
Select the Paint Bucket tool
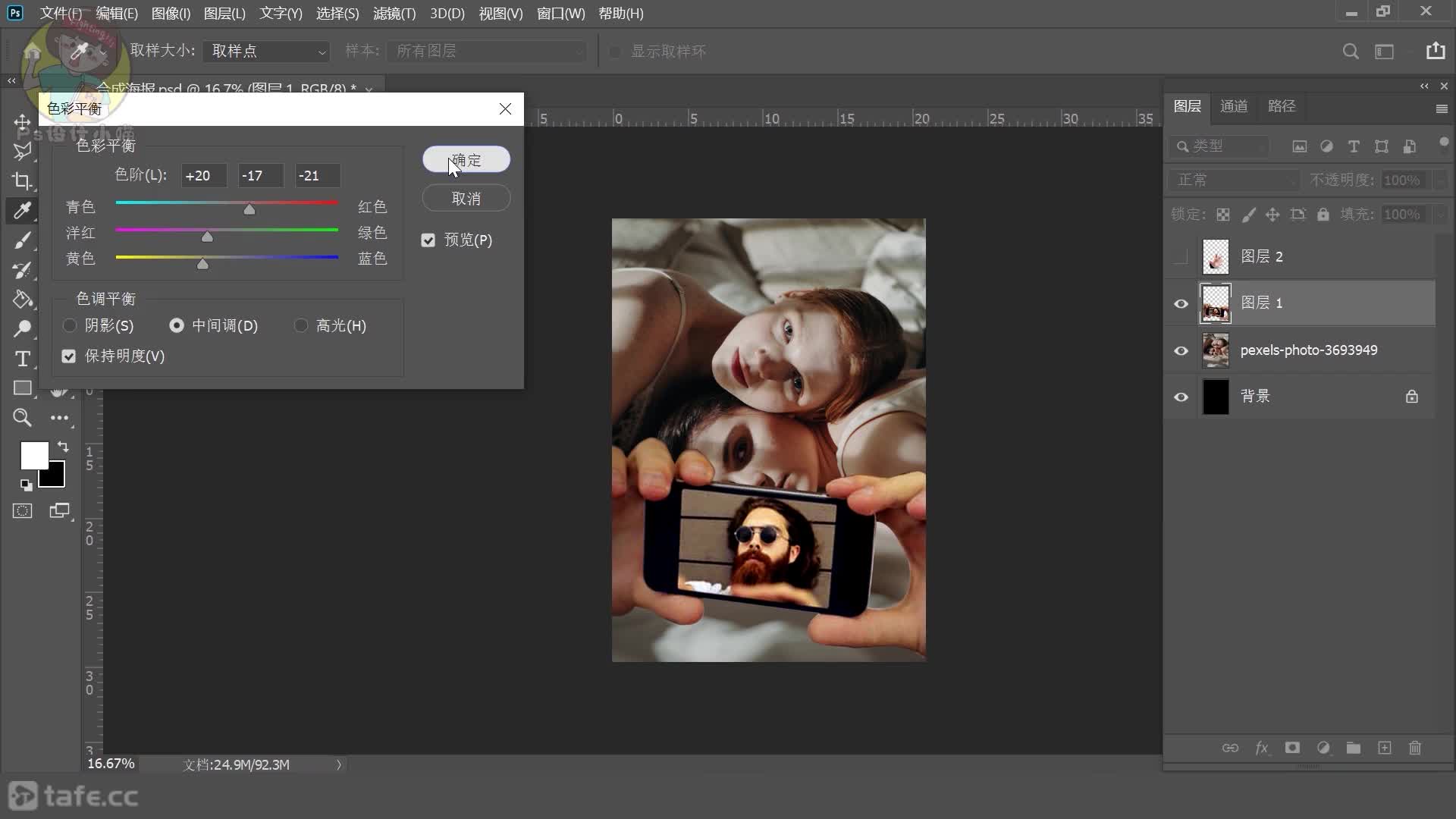pyautogui.click(x=22, y=299)
